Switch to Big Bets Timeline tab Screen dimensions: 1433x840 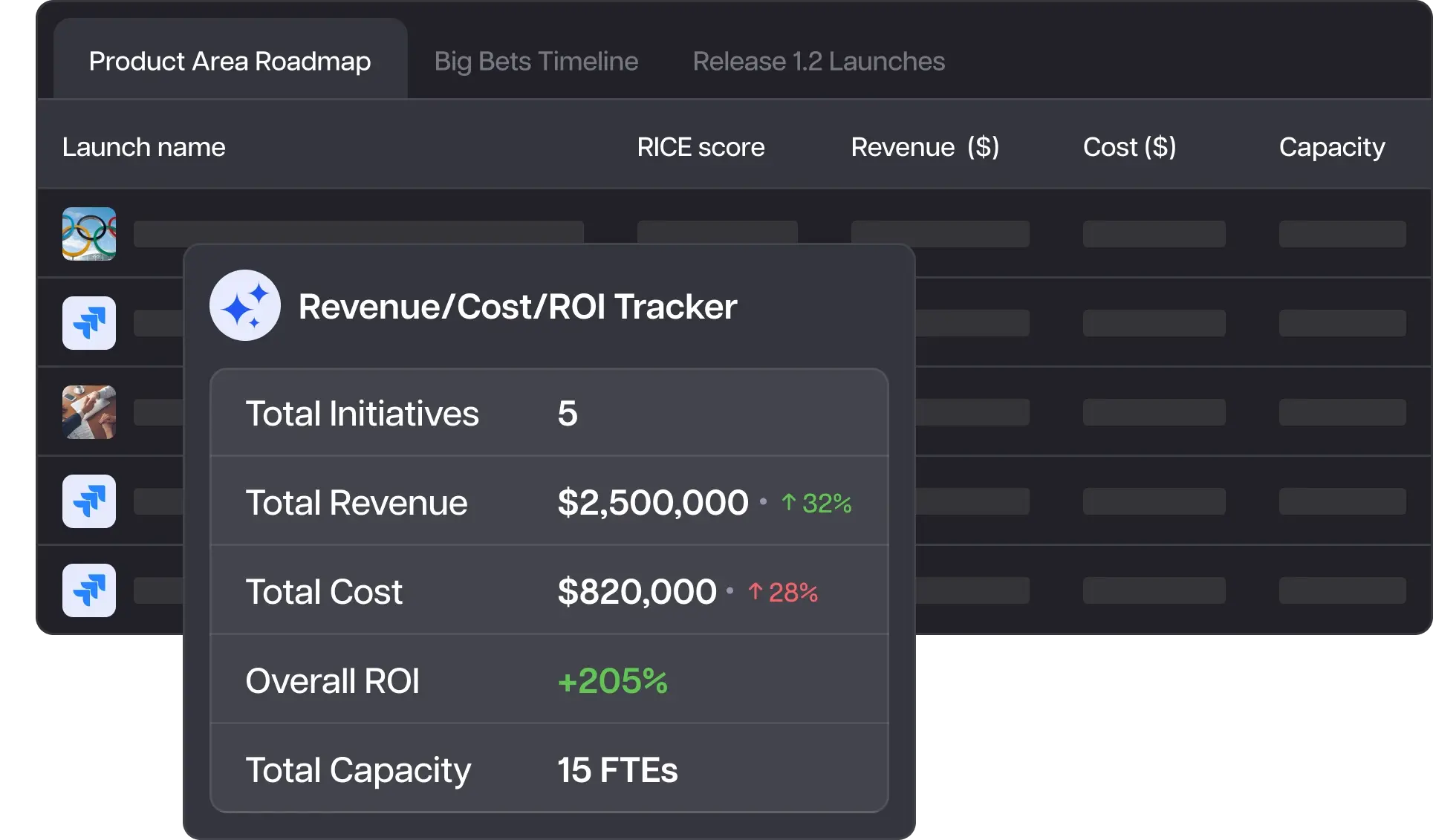tap(536, 61)
